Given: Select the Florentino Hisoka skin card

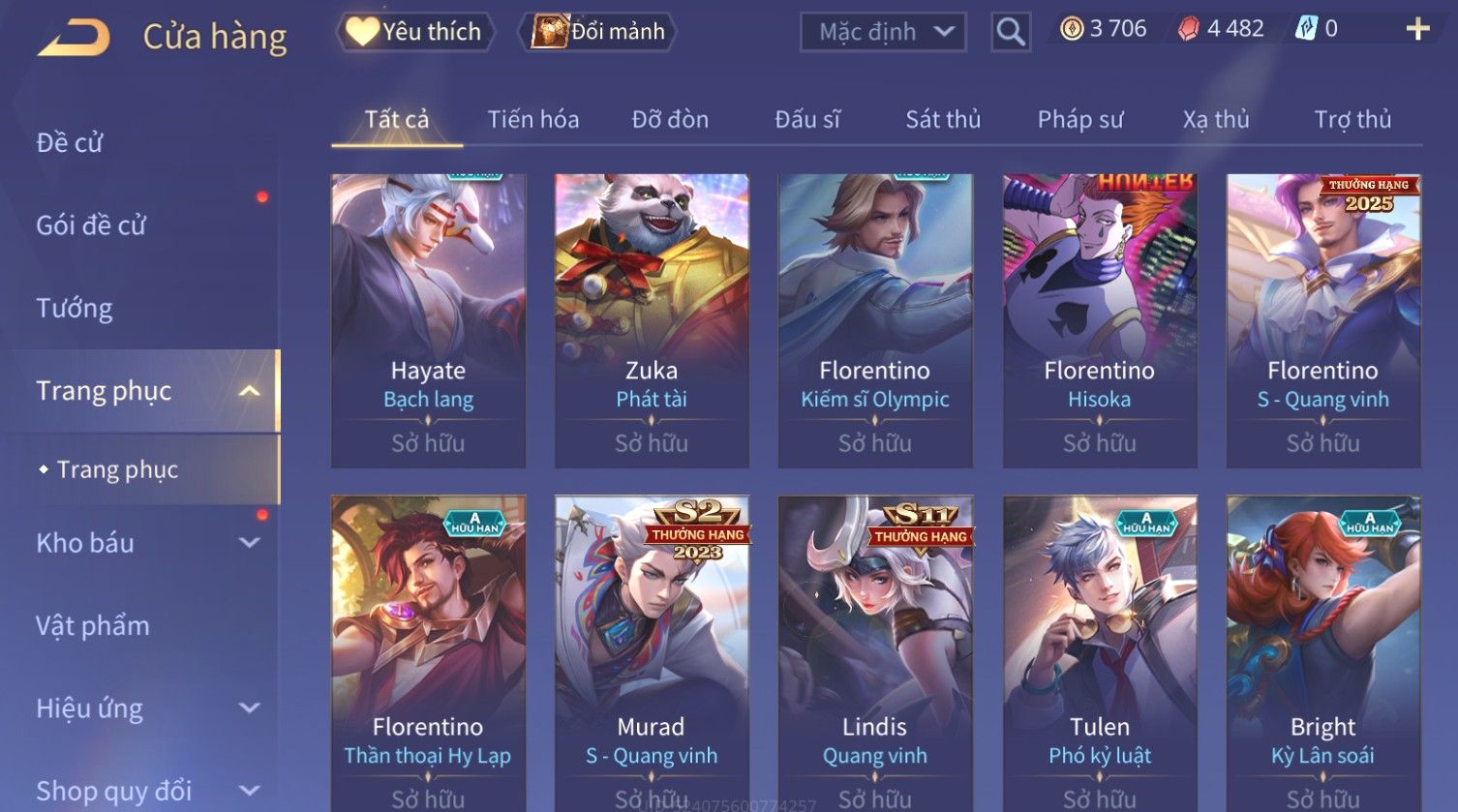Looking at the screenshot, I should coord(1100,321).
